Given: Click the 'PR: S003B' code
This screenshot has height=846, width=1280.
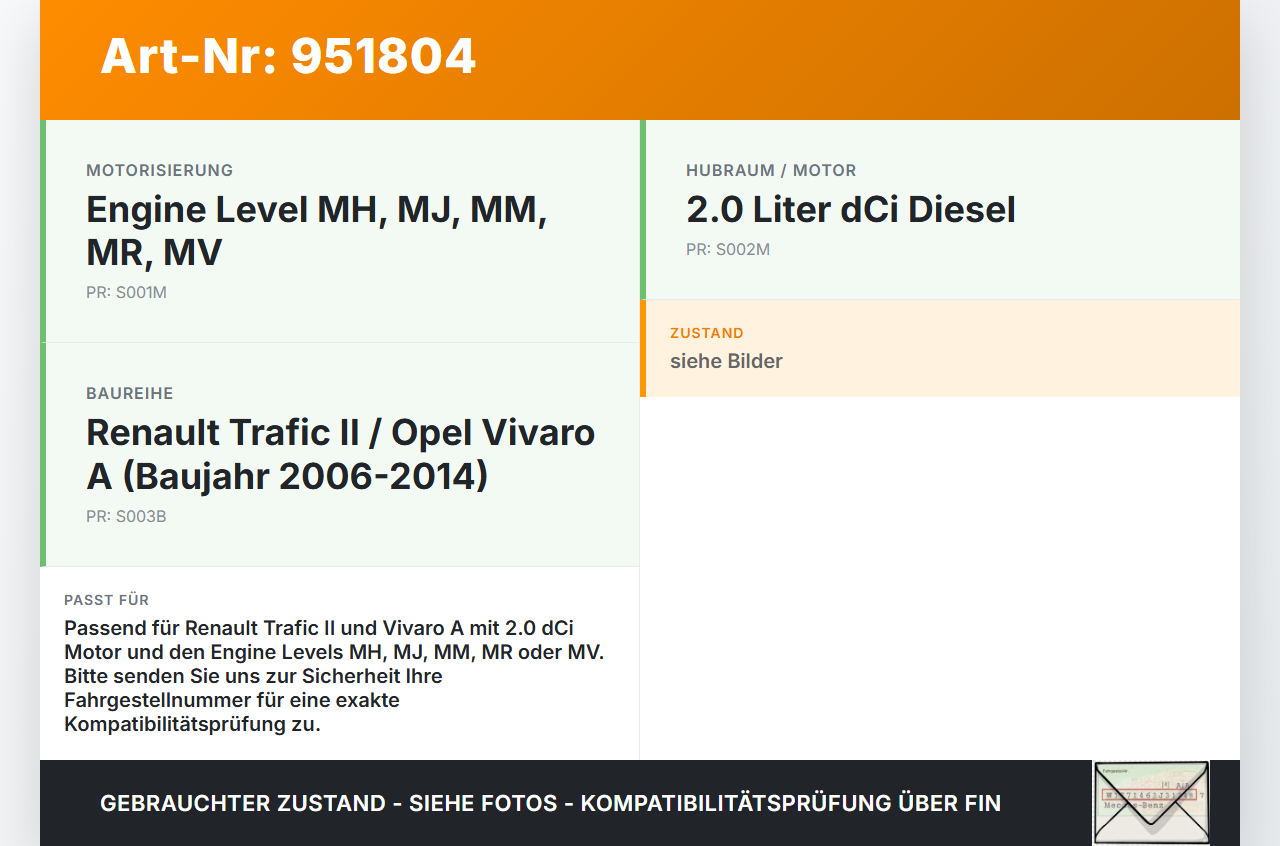Looking at the screenshot, I should pos(126,517).
